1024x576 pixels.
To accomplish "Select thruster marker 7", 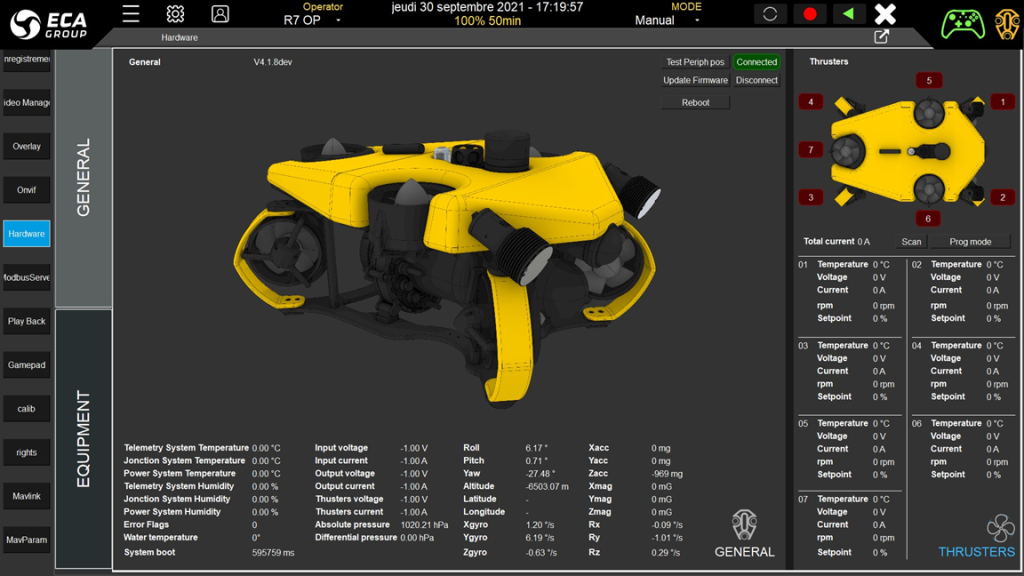I will 810,150.
